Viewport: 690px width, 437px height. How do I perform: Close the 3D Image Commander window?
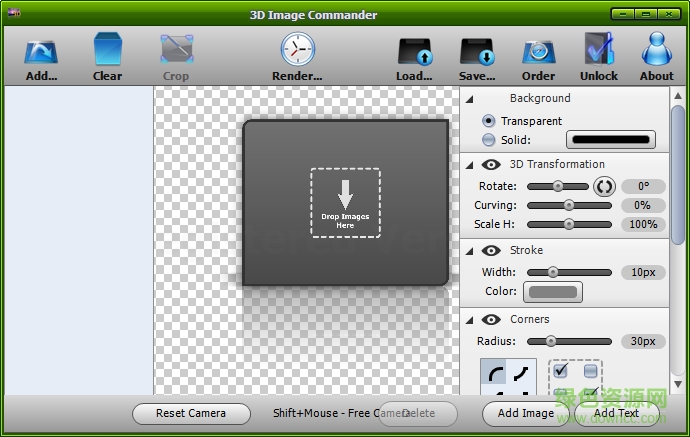pos(669,14)
